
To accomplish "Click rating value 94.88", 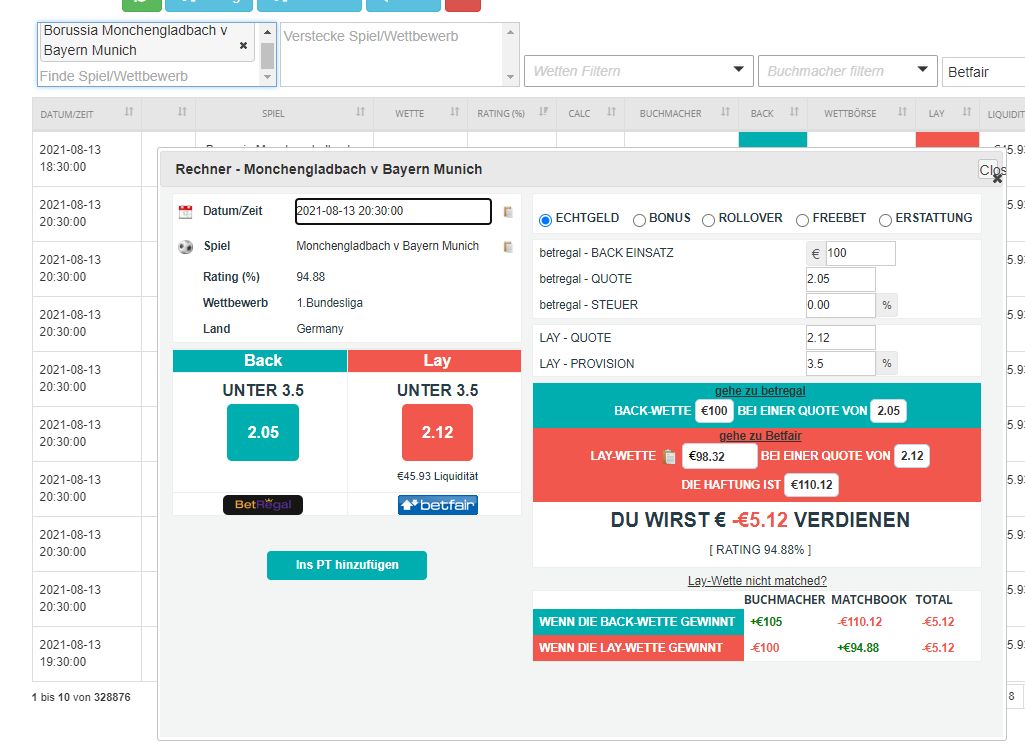I will point(311,277).
